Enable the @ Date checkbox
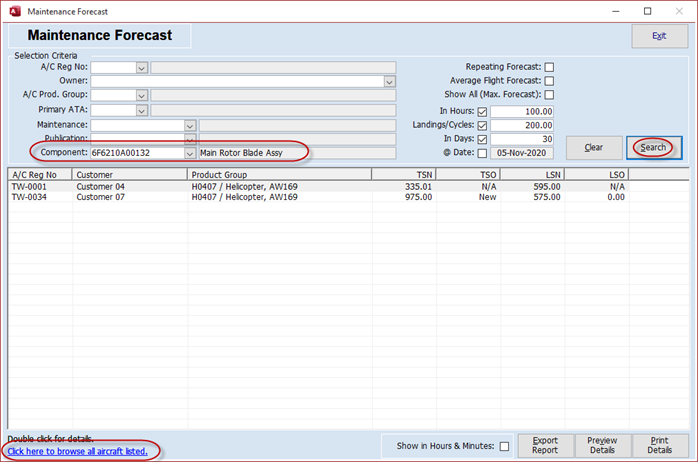Screen dimensions: 698x462 pyautogui.click(x=482, y=153)
